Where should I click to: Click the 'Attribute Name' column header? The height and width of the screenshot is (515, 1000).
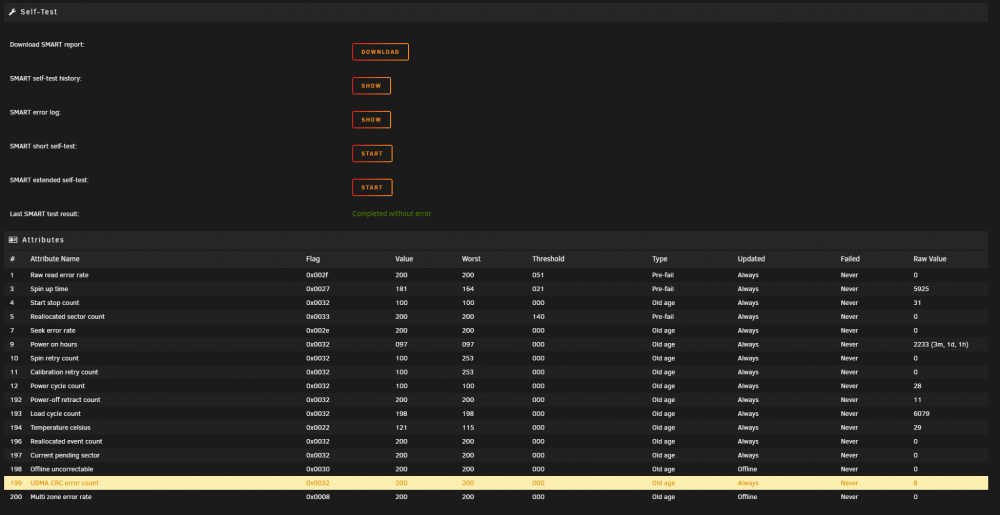pyautogui.click(x=55, y=259)
